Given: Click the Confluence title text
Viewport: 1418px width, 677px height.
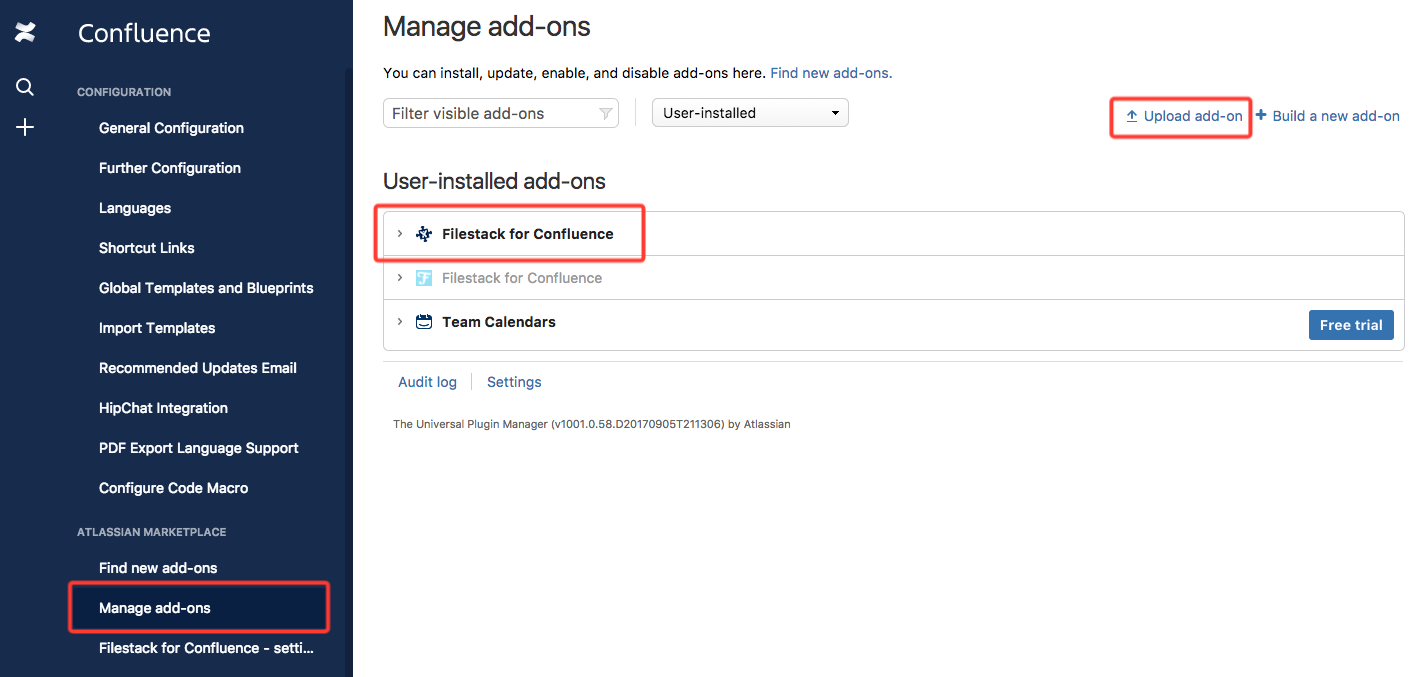Looking at the screenshot, I should tap(144, 33).
